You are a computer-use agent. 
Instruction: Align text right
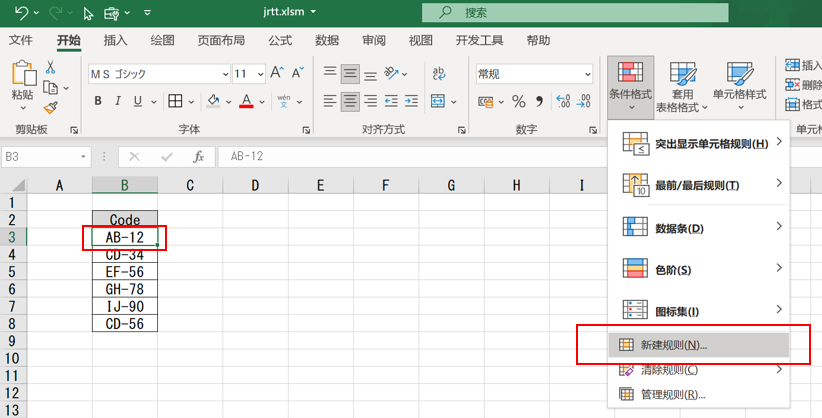(371, 101)
